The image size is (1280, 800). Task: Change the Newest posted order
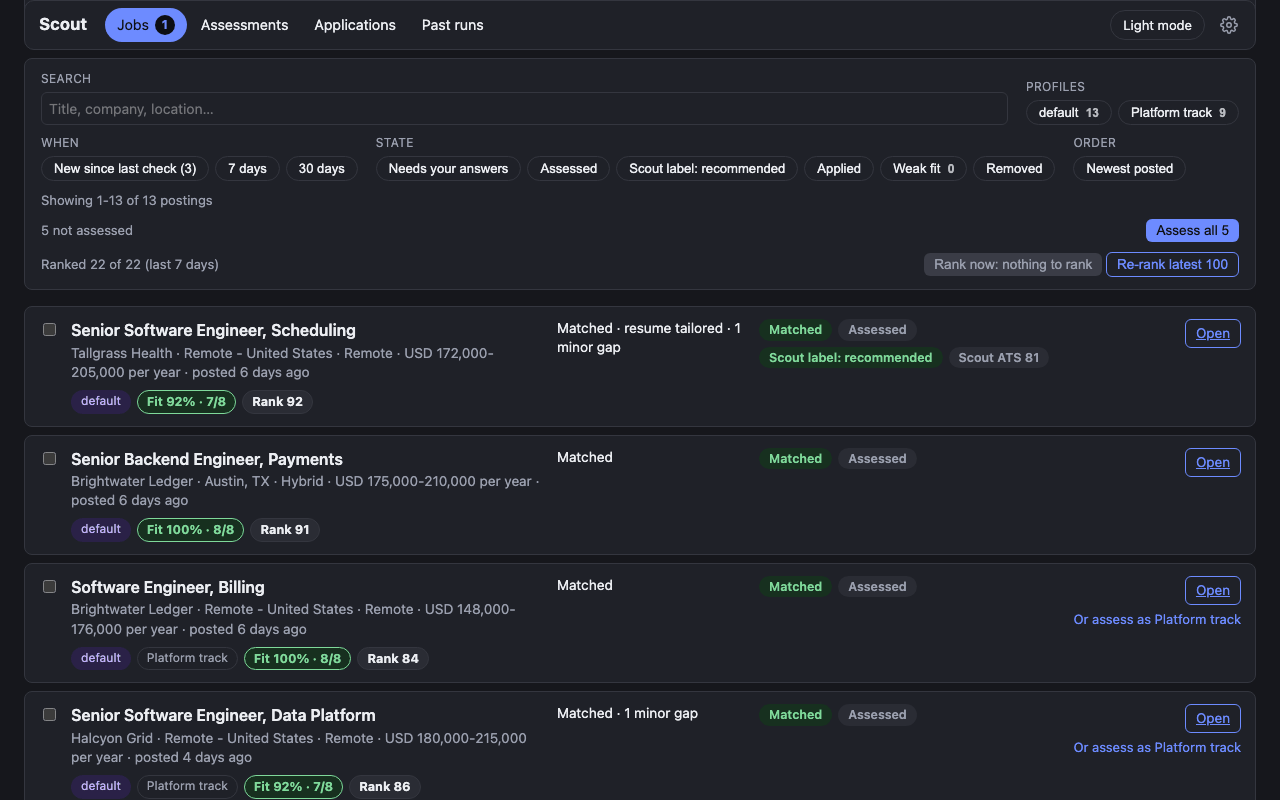click(x=1130, y=169)
